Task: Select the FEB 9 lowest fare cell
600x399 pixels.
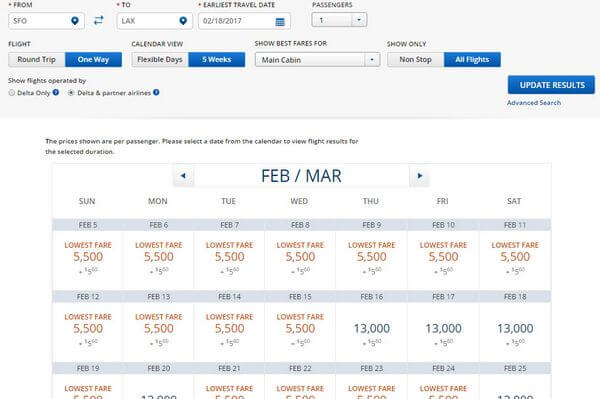Action: point(372,259)
